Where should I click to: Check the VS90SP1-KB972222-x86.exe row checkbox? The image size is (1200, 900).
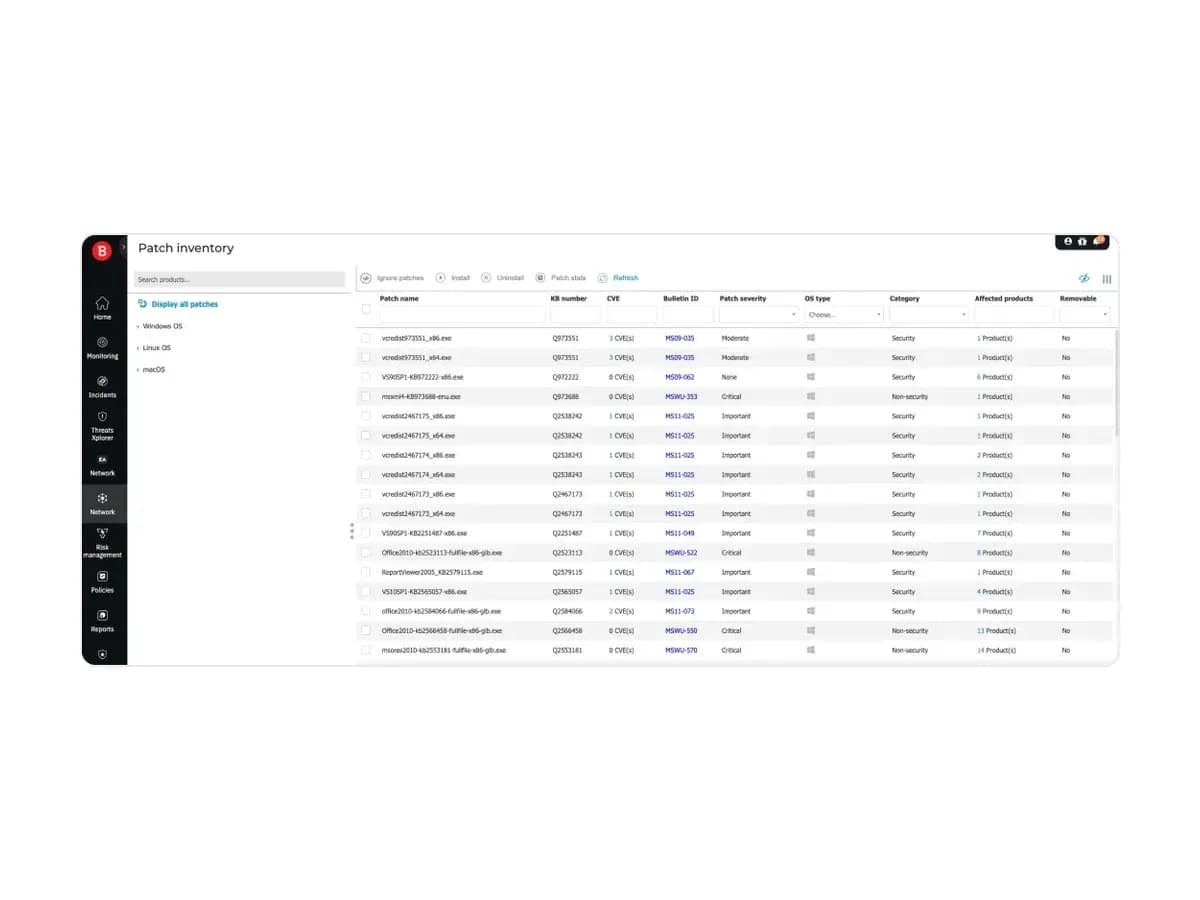(x=366, y=377)
